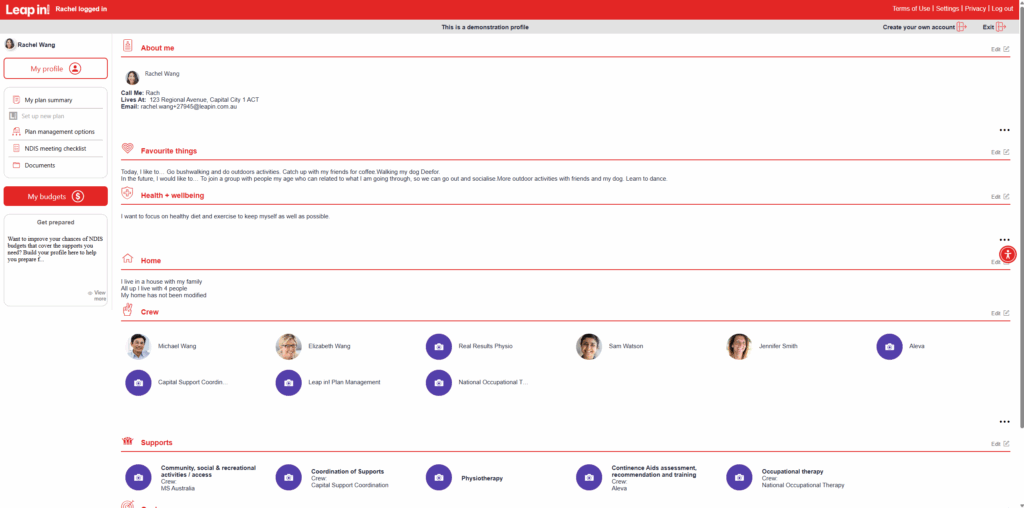Screen dimensions: 1024x508
Task: Open Michael Wang's crew photo
Action: [x=139, y=346]
